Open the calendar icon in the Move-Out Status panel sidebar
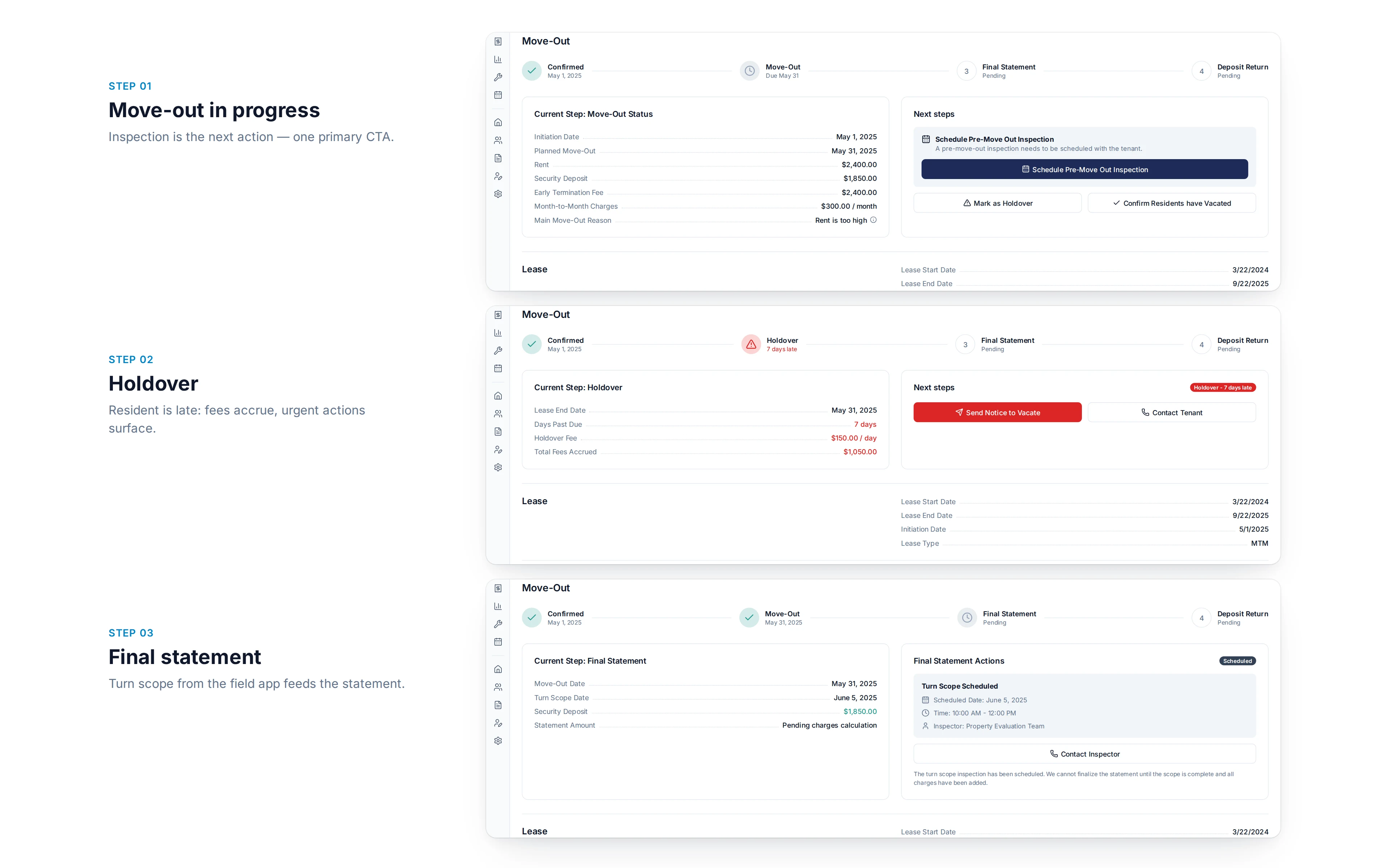 pyautogui.click(x=498, y=95)
